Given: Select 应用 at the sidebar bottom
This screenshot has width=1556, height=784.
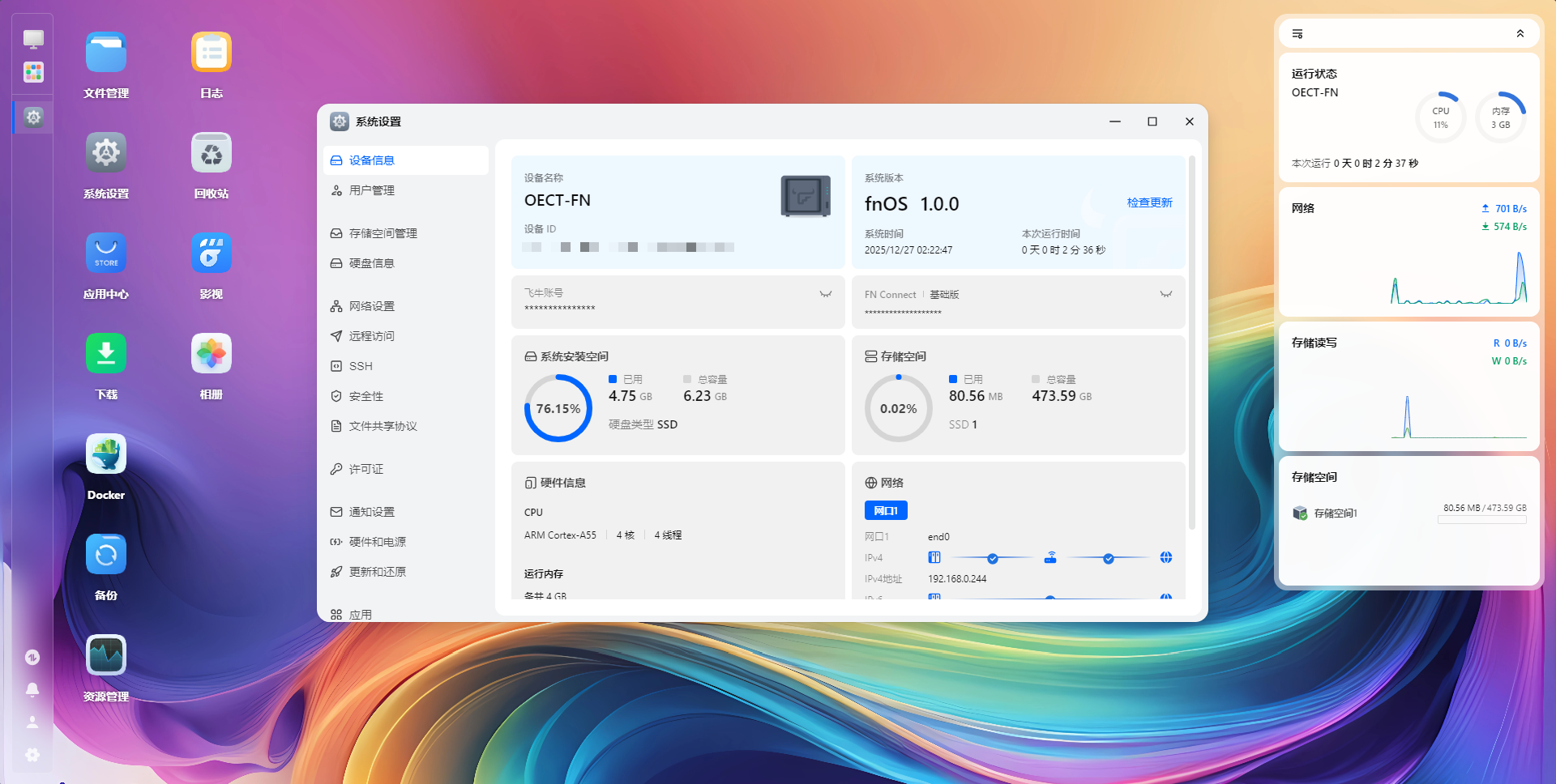Looking at the screenshot, I should pos(406,614).
